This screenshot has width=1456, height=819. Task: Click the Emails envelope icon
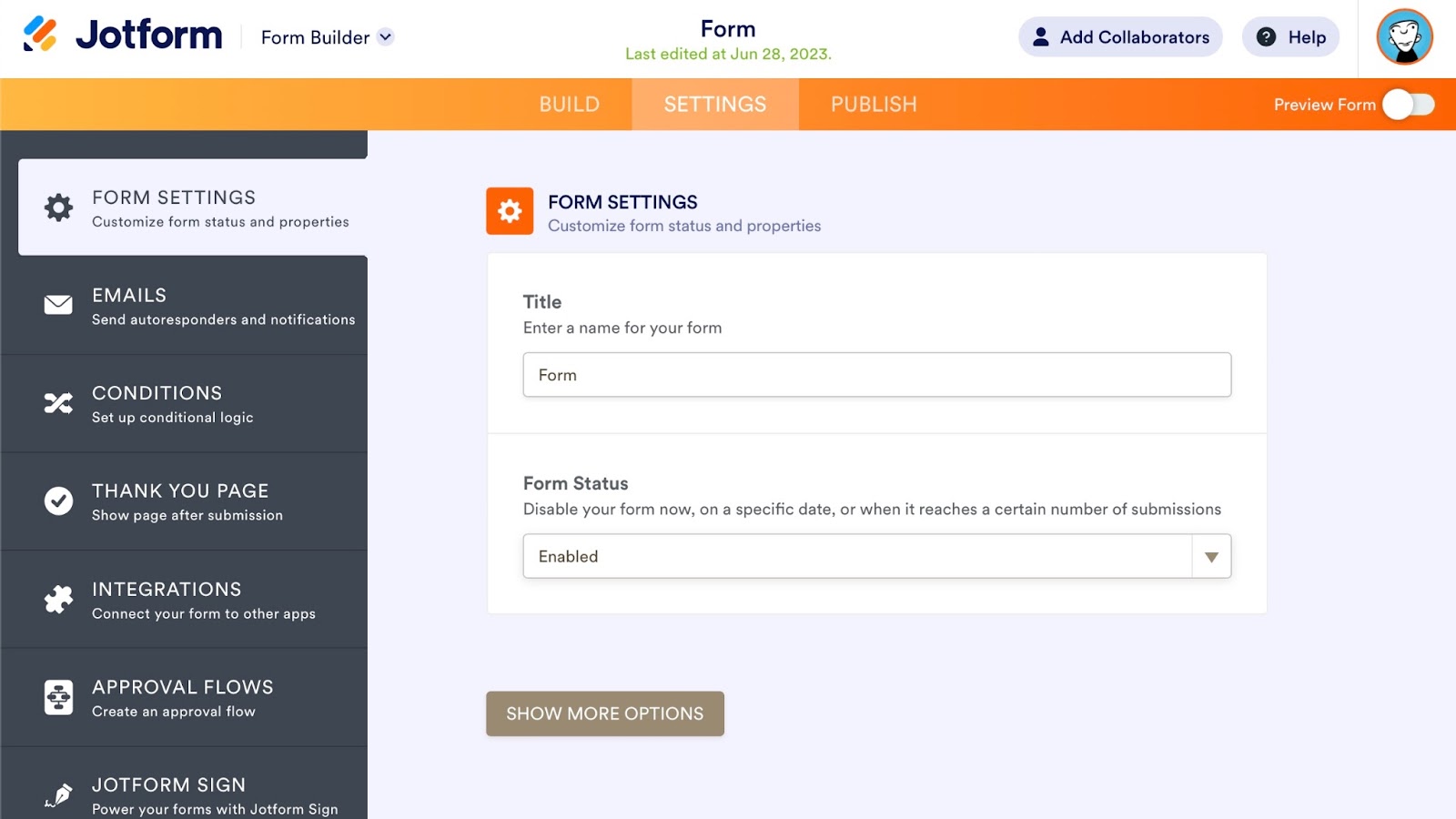tap(59, 305)
